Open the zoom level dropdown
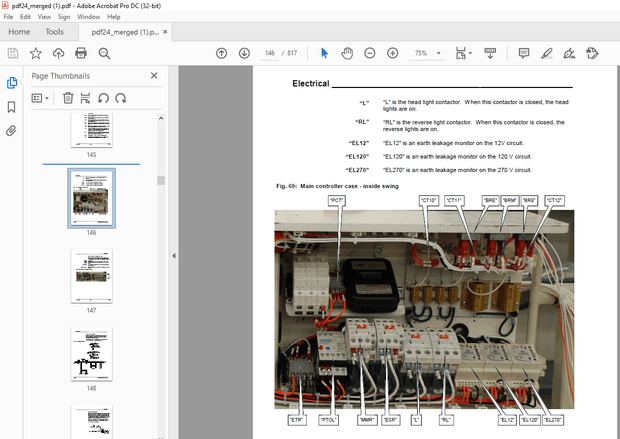Viewport: 620px width, 439px height. click(x=439, y=53)
